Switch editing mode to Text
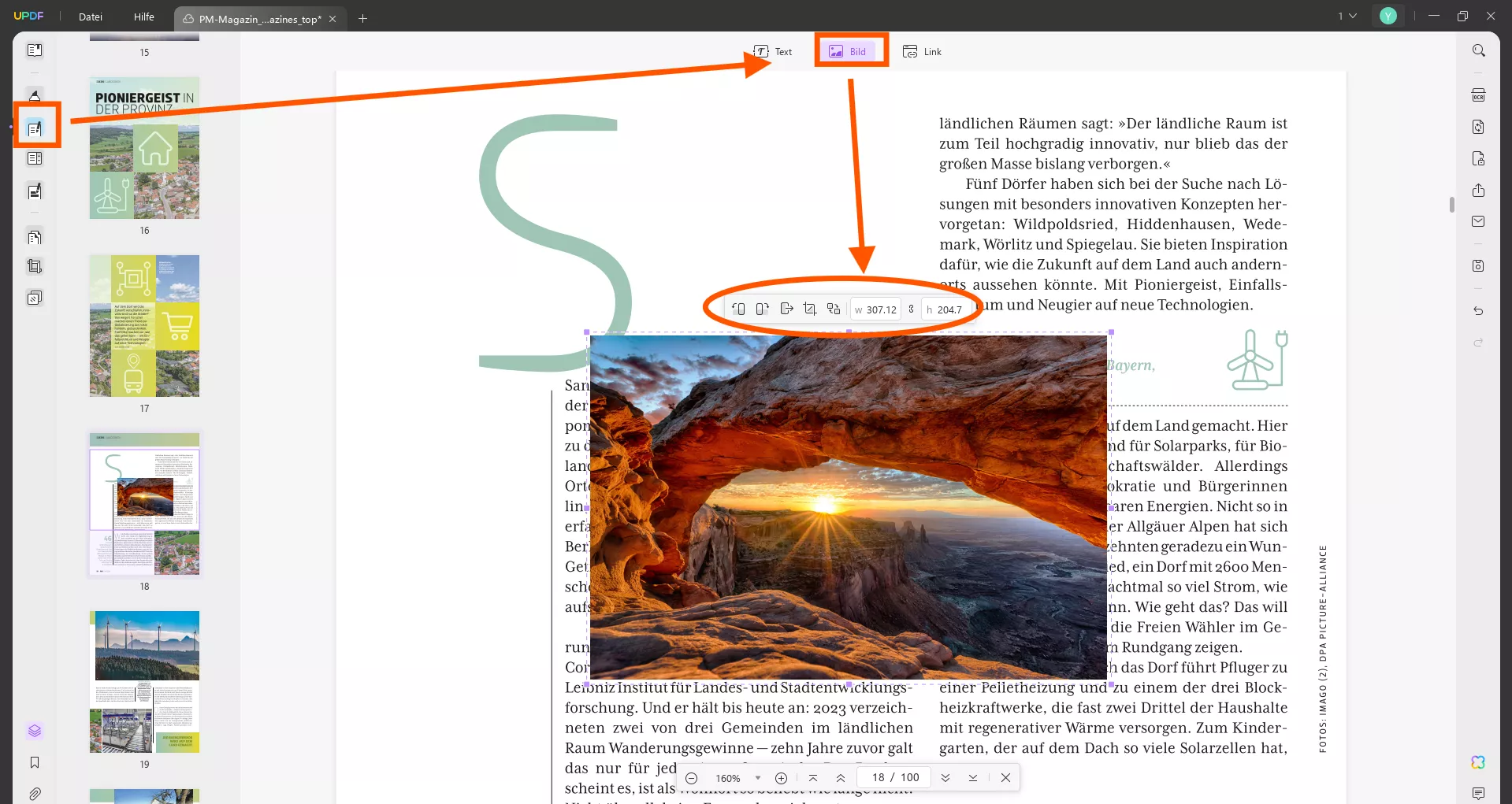The image size is (1512, 804). pyautogui.click(x=775, y=50)
